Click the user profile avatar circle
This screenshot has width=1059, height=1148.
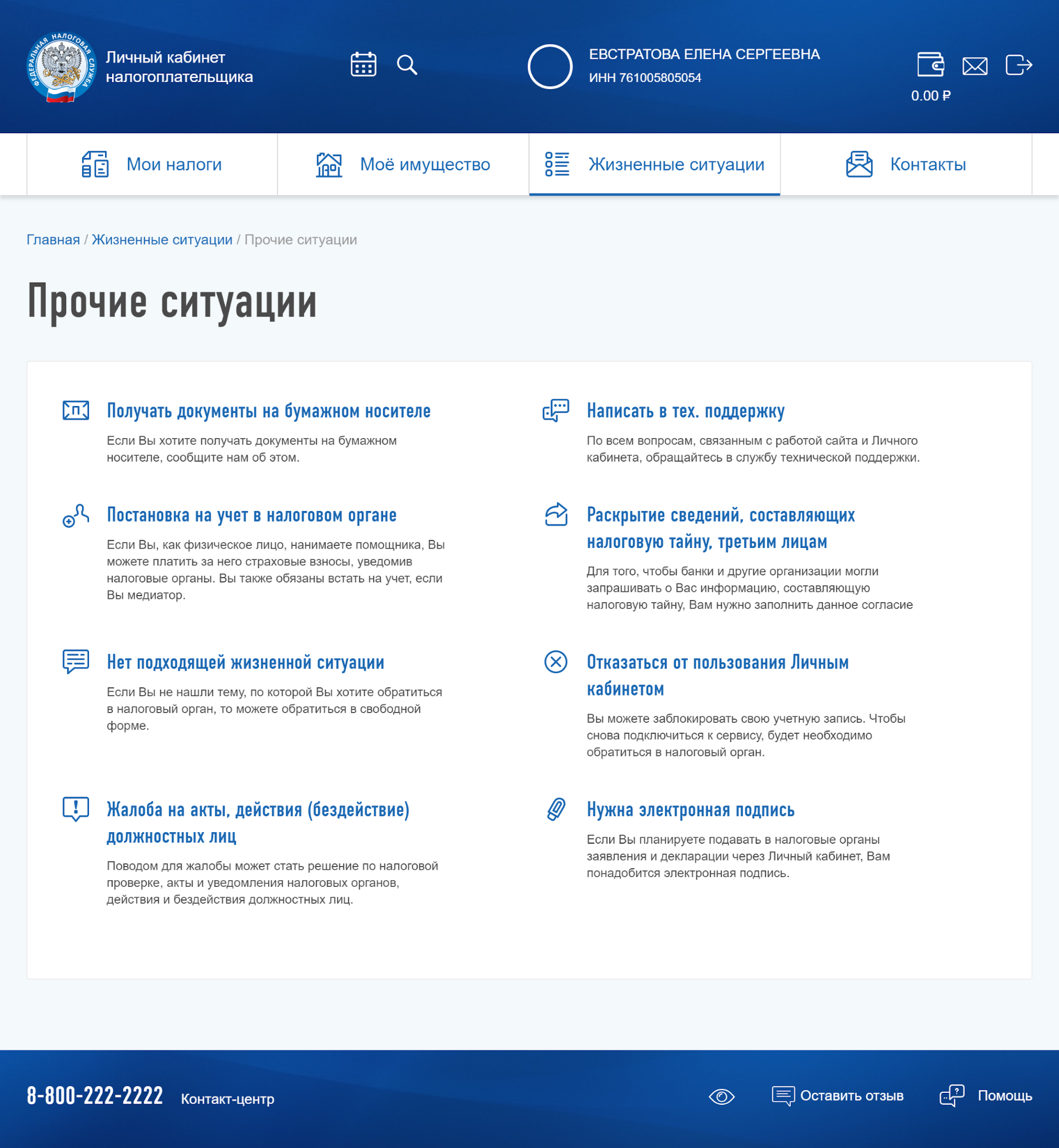[550, 67]
